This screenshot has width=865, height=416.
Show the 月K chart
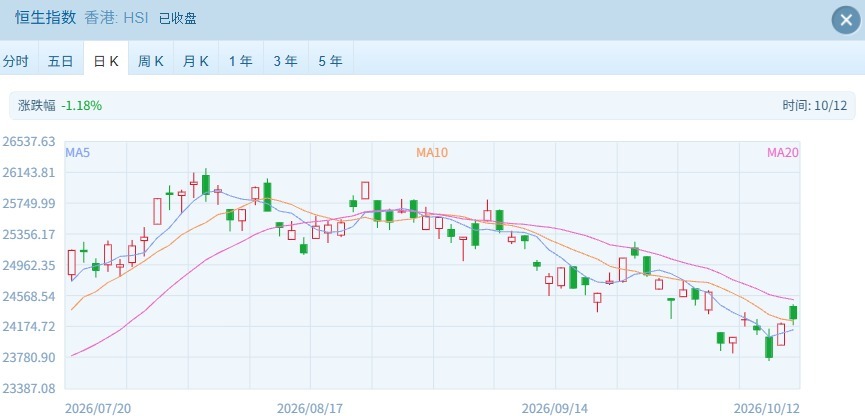tap(196, 61)
